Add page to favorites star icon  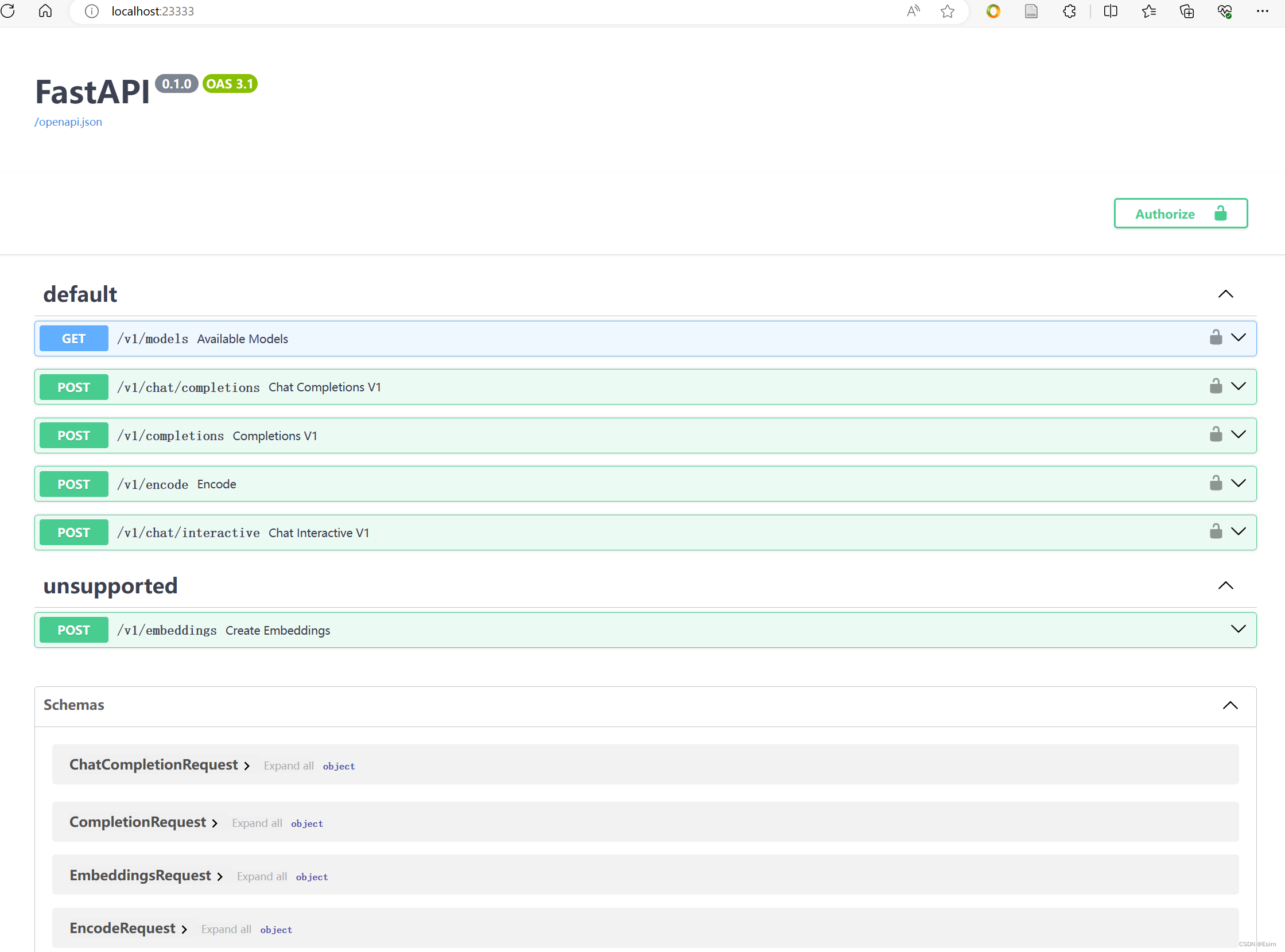[x=948, y=11]
